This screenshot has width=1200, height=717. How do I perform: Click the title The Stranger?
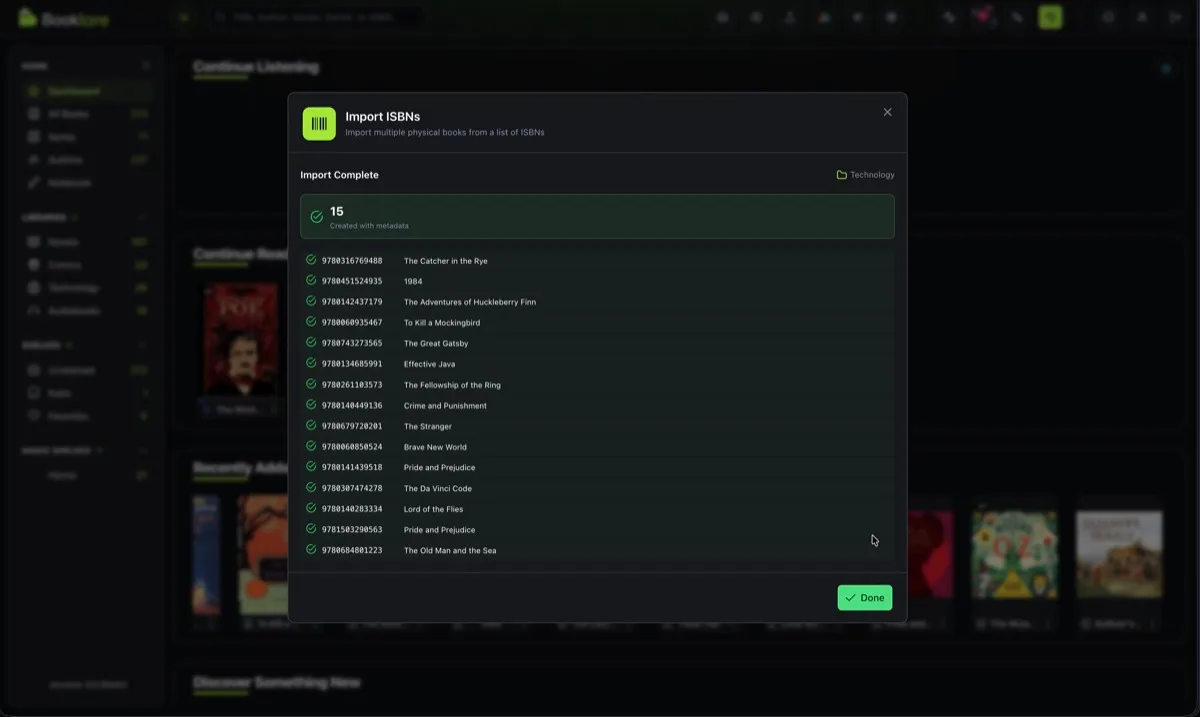[x=428, y=427]
